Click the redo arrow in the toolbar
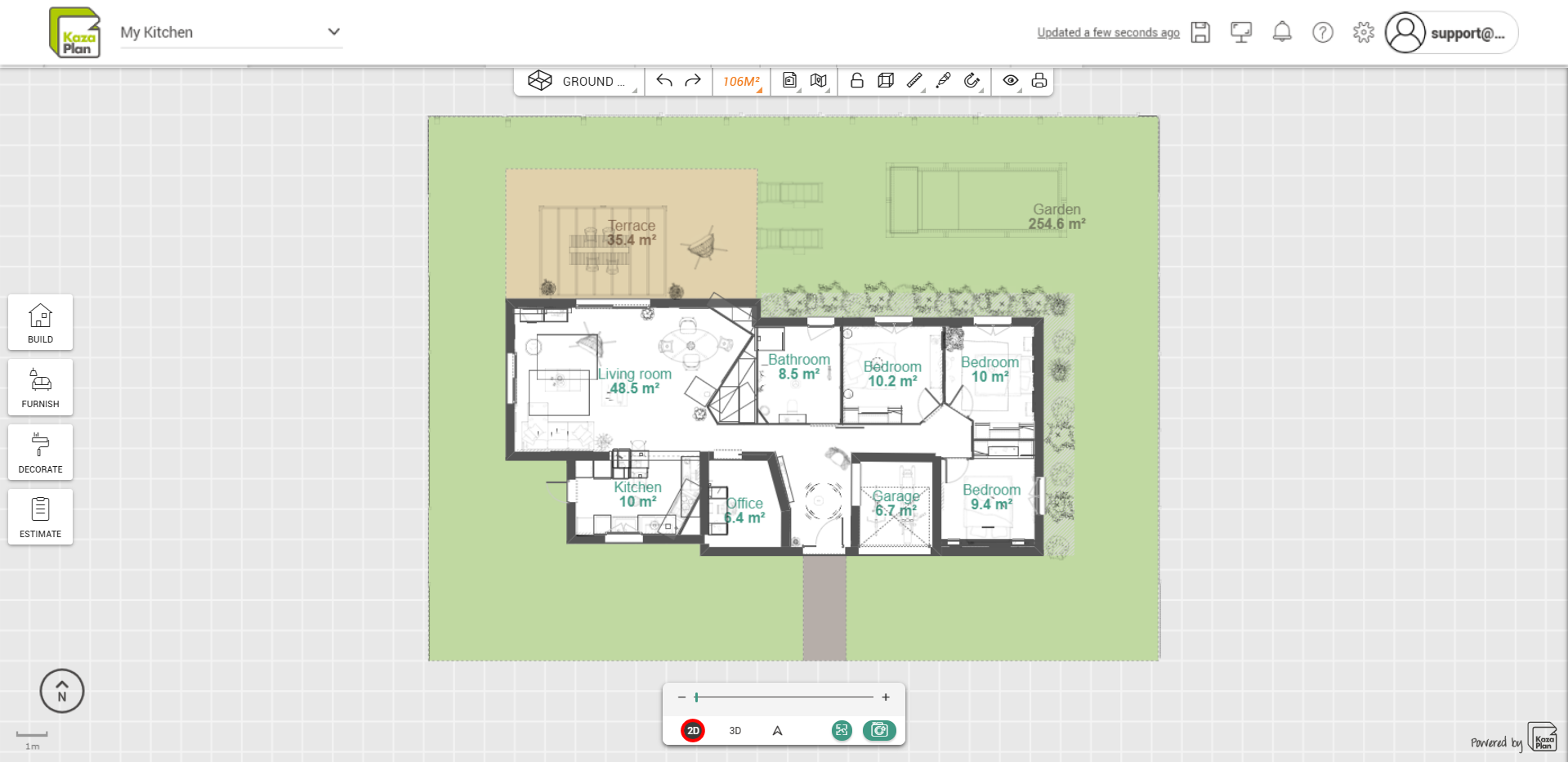This screenshot has width=1568, height=762. (x=693, y=81)
